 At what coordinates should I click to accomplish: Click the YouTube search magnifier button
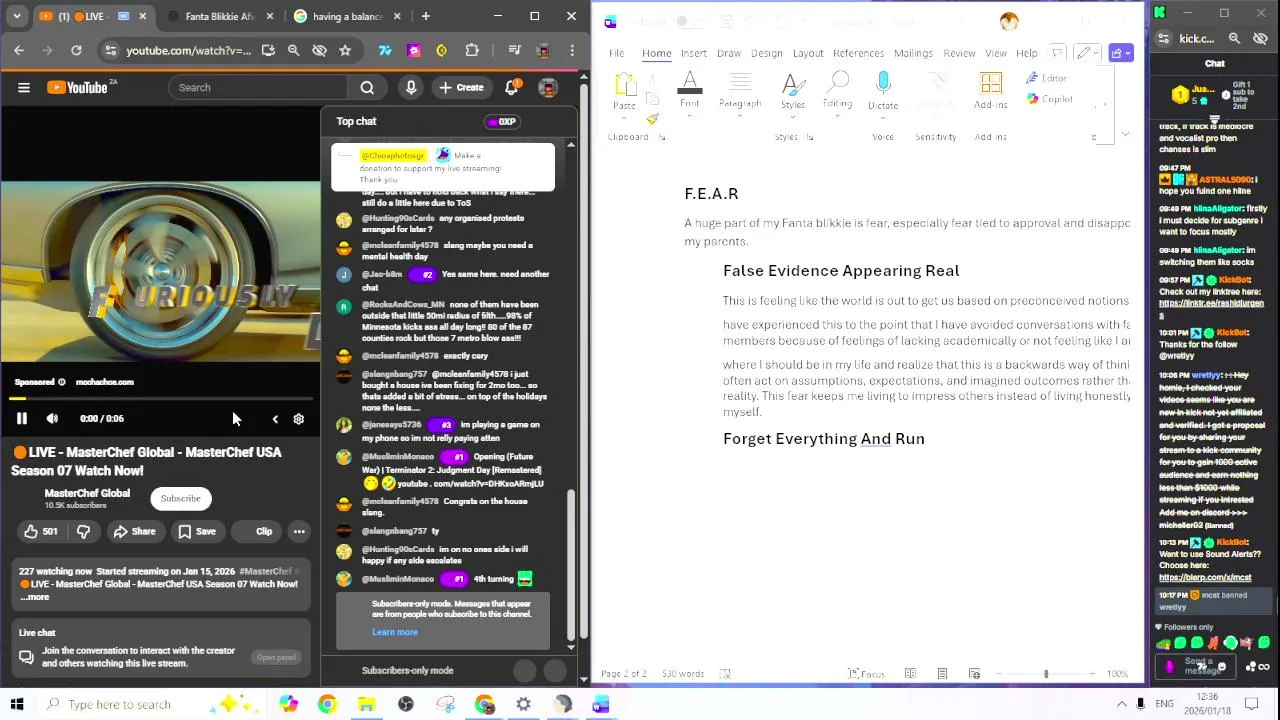tap(367, 87)
